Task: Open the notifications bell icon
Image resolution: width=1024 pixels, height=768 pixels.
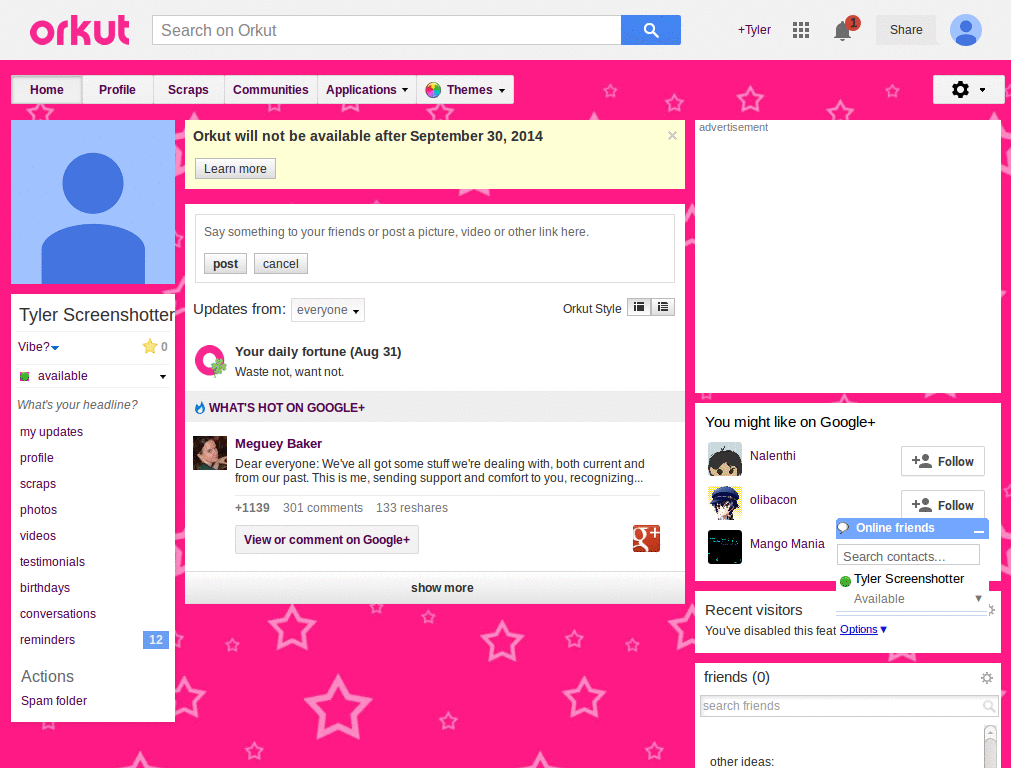Action: pos(842,31)
